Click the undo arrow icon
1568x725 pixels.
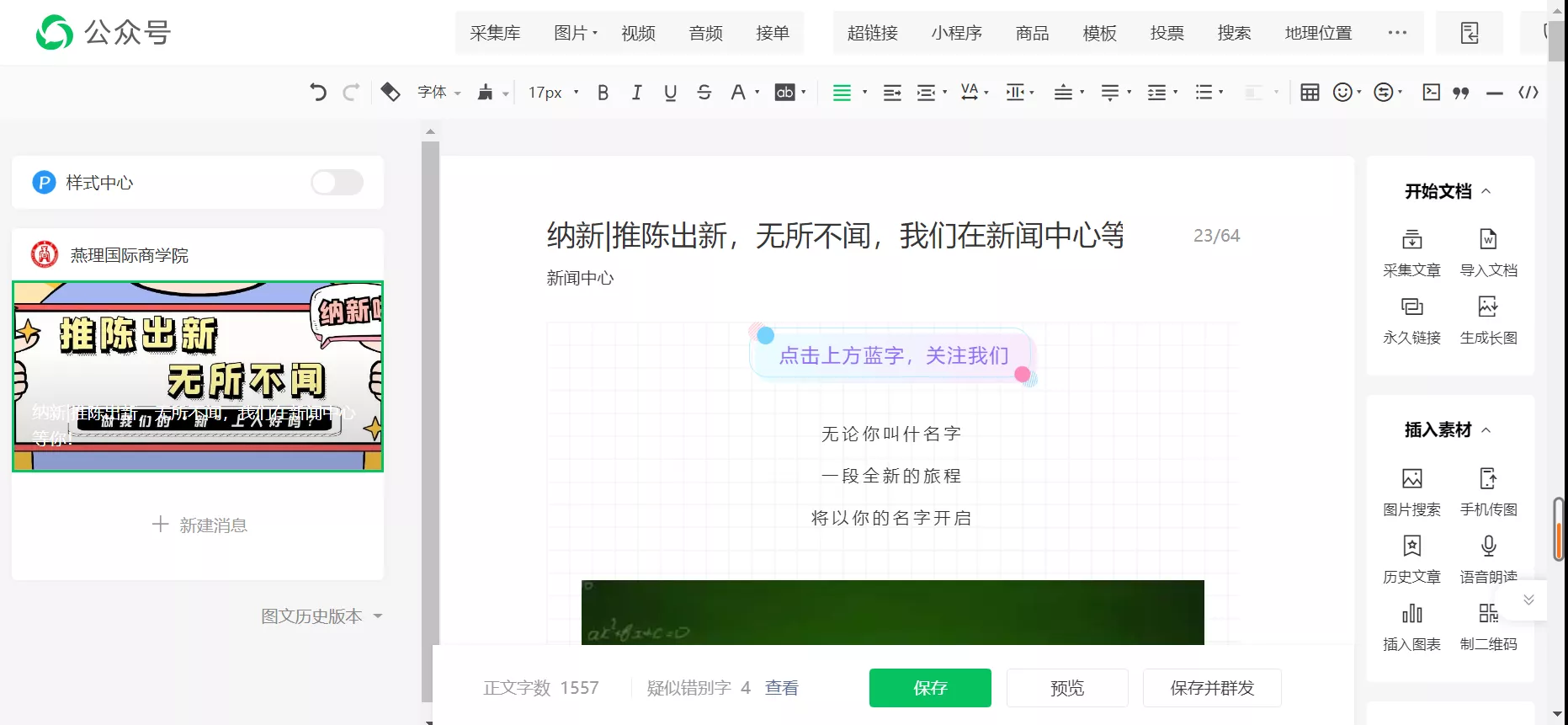[x=317, y=93]
